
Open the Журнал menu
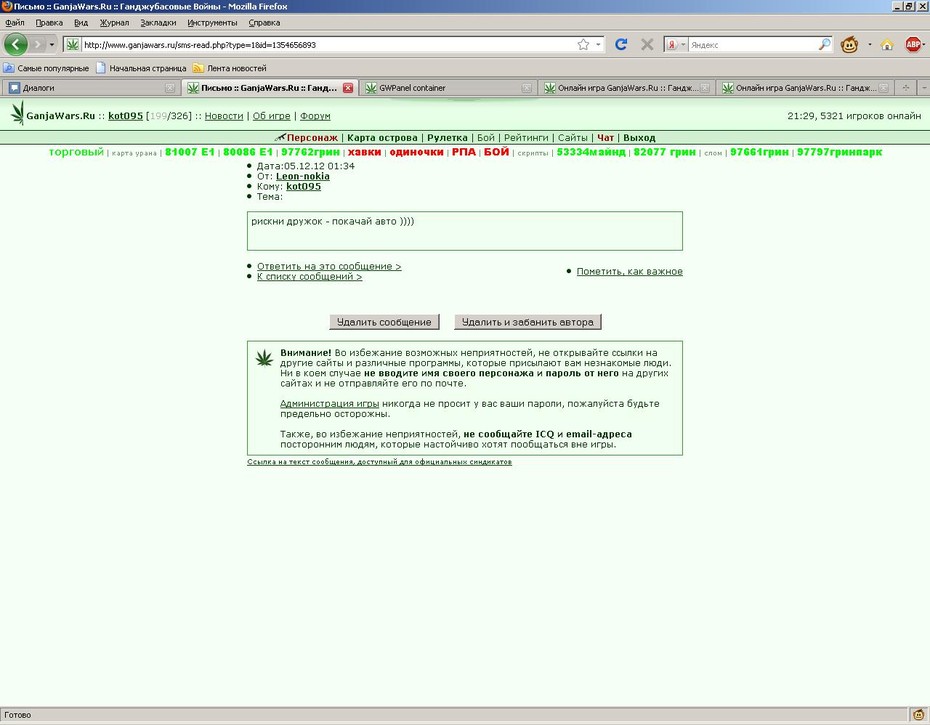tap(114, 23)
